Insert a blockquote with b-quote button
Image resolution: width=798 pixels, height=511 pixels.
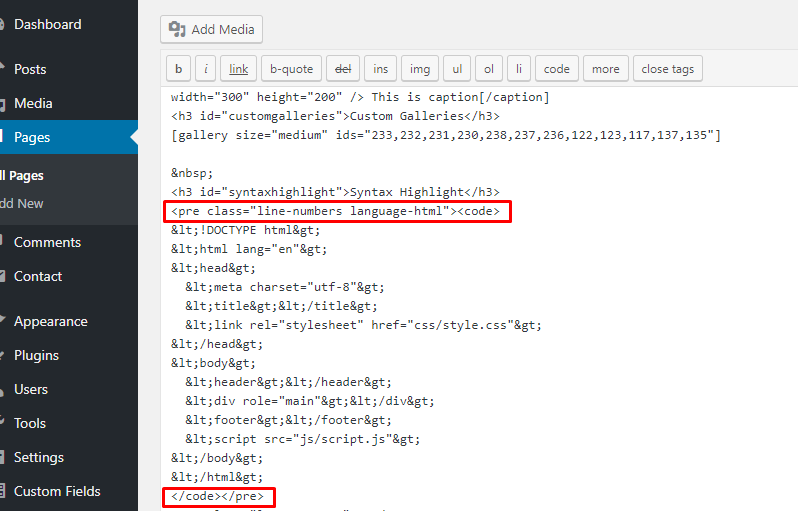click(291, 69)
